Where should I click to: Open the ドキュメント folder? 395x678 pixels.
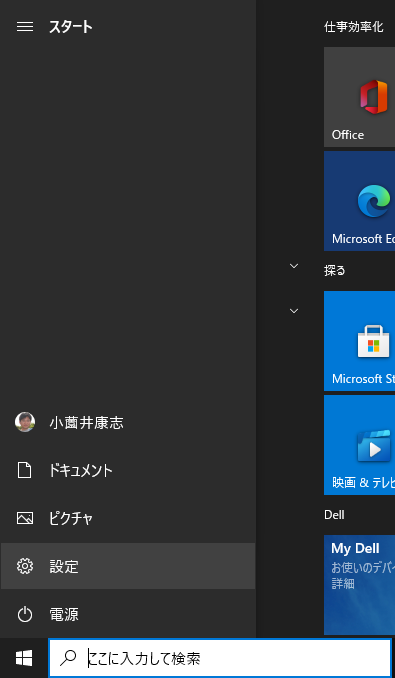point(128,470)
